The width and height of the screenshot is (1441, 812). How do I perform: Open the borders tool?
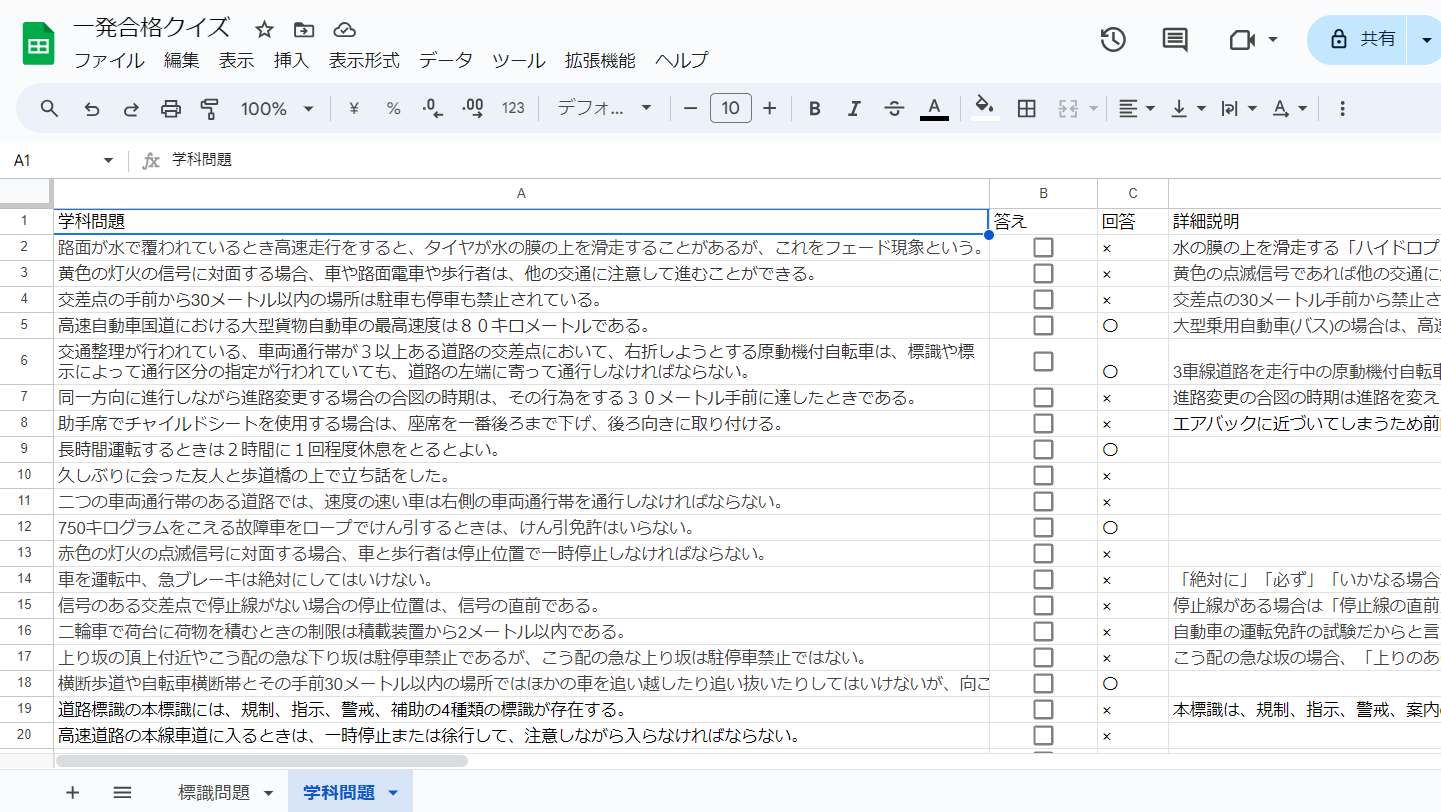tap(1026, 108)
